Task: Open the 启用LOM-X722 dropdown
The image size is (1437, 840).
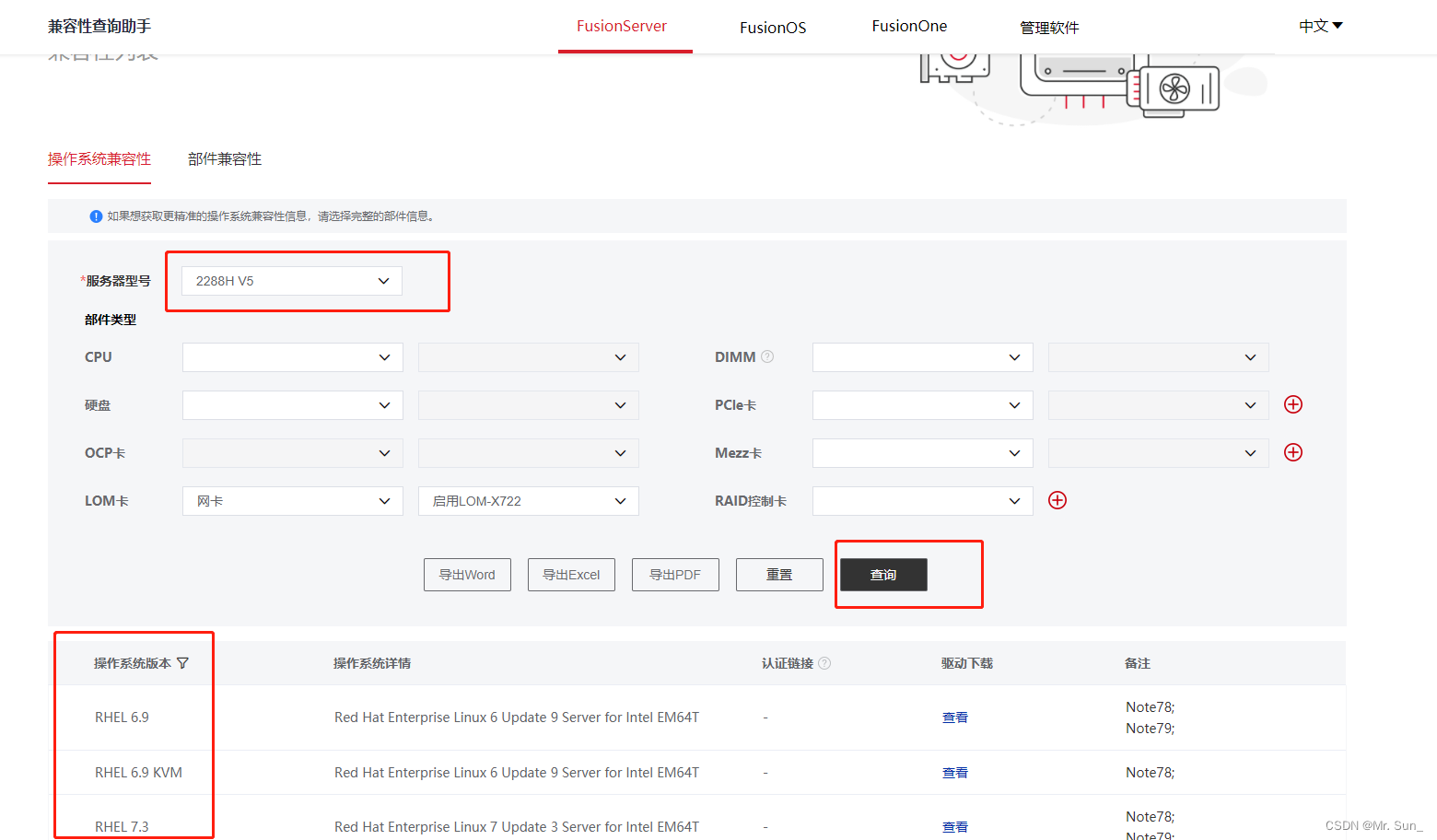Action: (529, 501)
